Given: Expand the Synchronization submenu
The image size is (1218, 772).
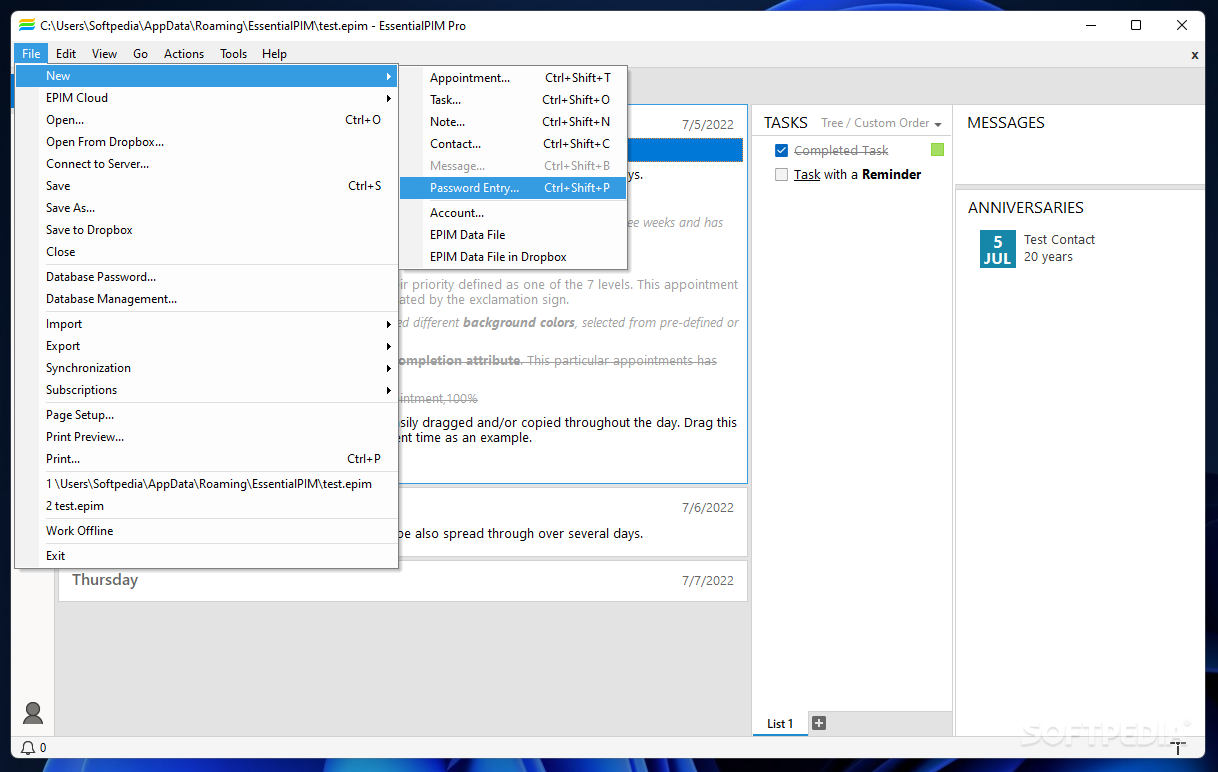Looking at the screenshot, I should click(207, 368).
